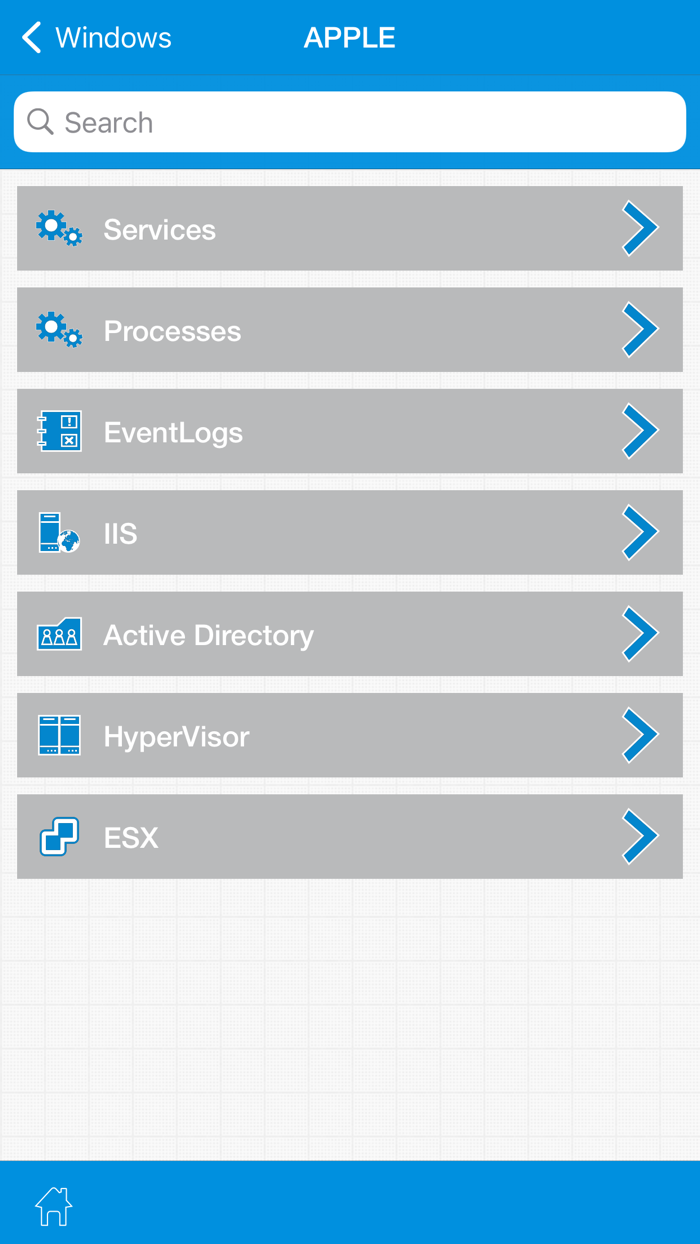Click the Active Directory users folder icon
The height and width of the screenshot is (1244, 700).
tap(58, 634)
